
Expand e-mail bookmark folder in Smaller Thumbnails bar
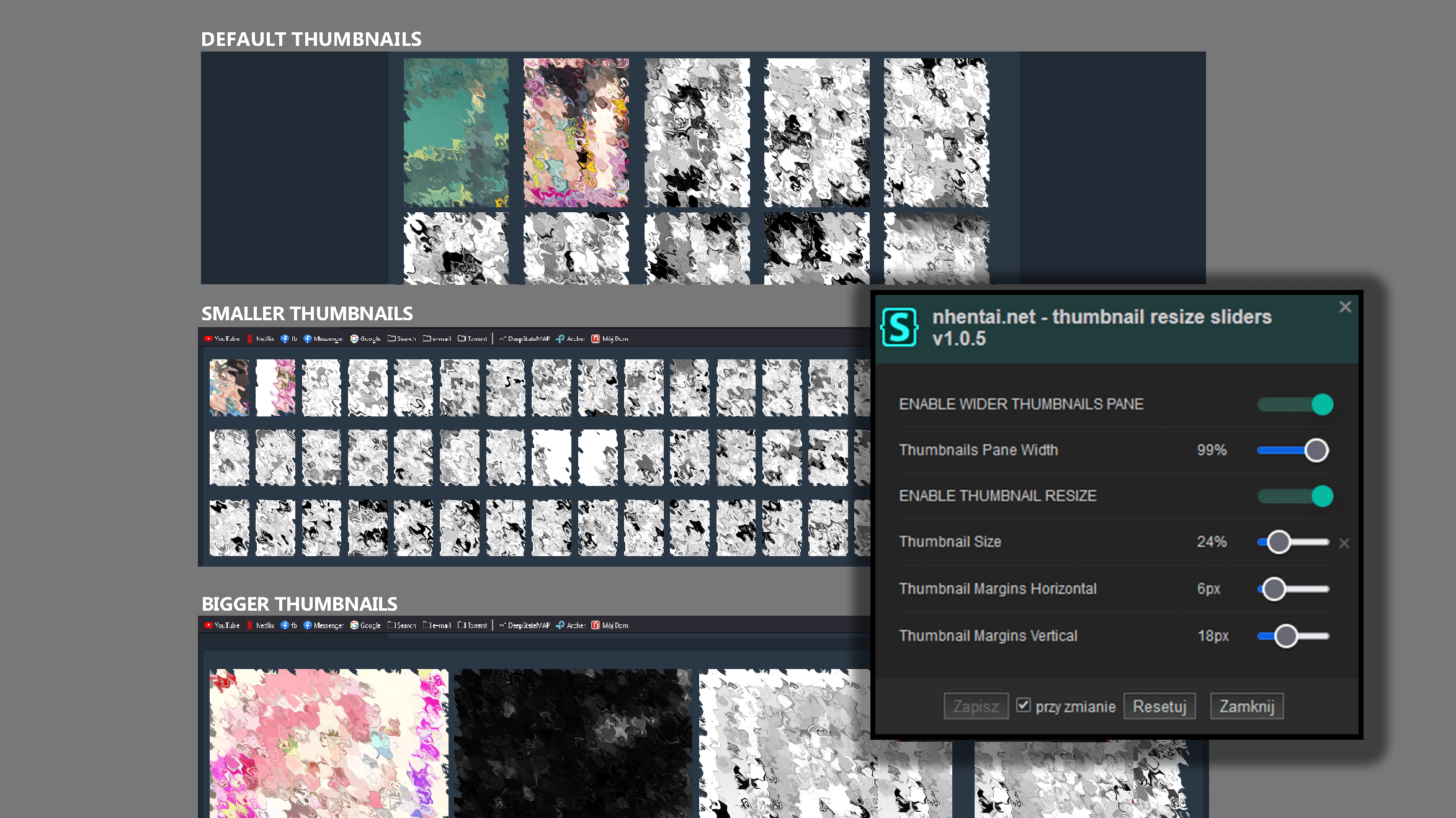click(x=437, y=338)
